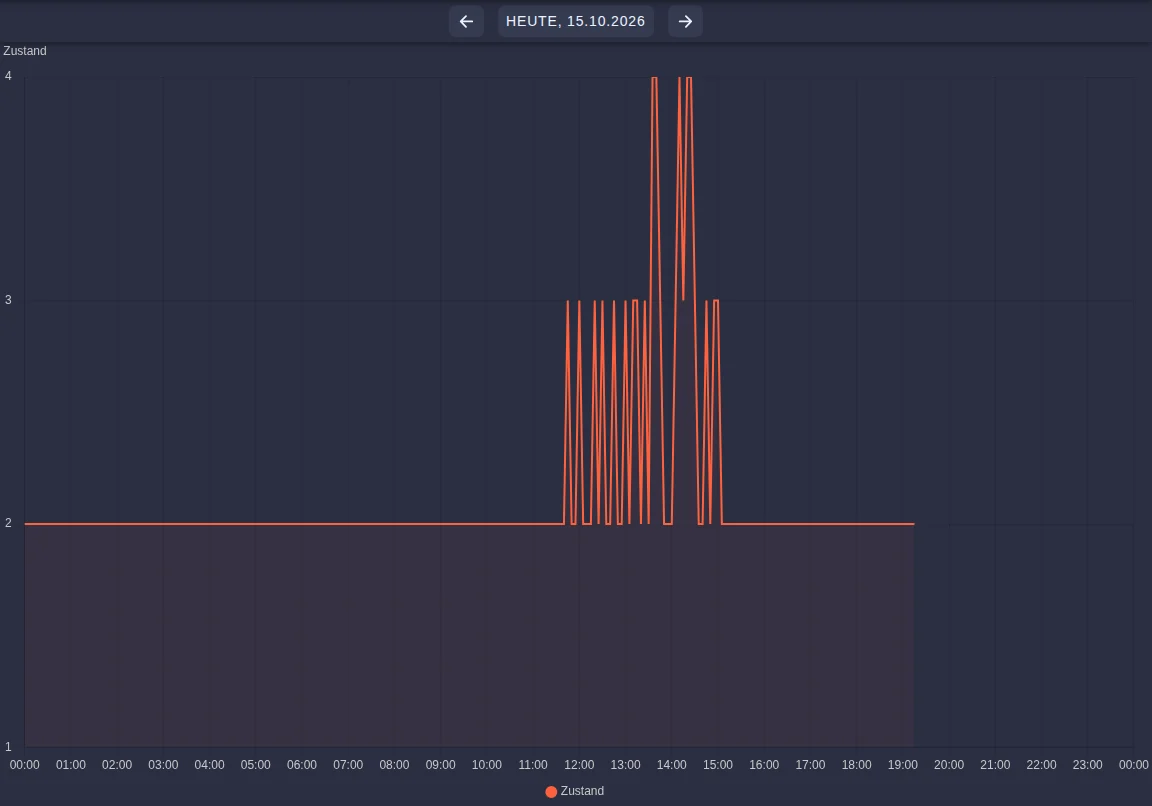1152x806 pixels.
Task: Go to the next day with the right arrow
Action: [685, 21]
